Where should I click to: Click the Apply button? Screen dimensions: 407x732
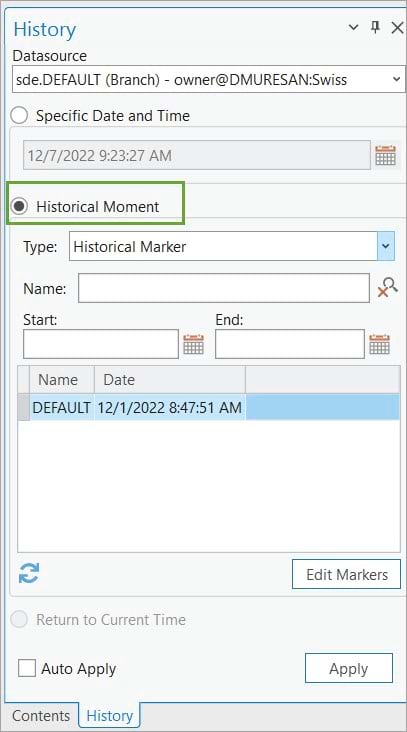pyautogui.click(x=349, y=668)
